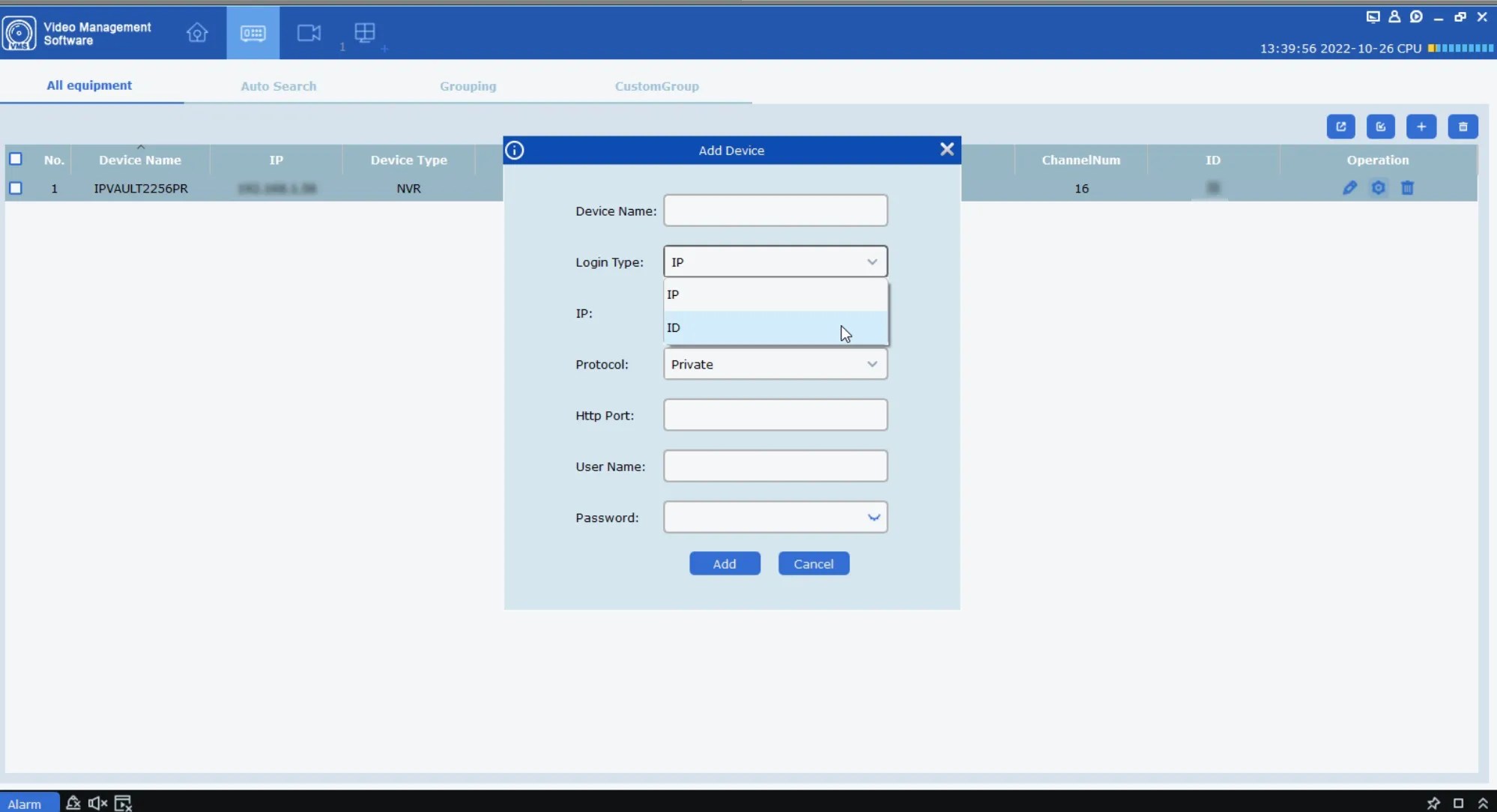Viewport: 1497px width, 812px height.
Task: Switch to Auto Search tab
Action: 278,86
